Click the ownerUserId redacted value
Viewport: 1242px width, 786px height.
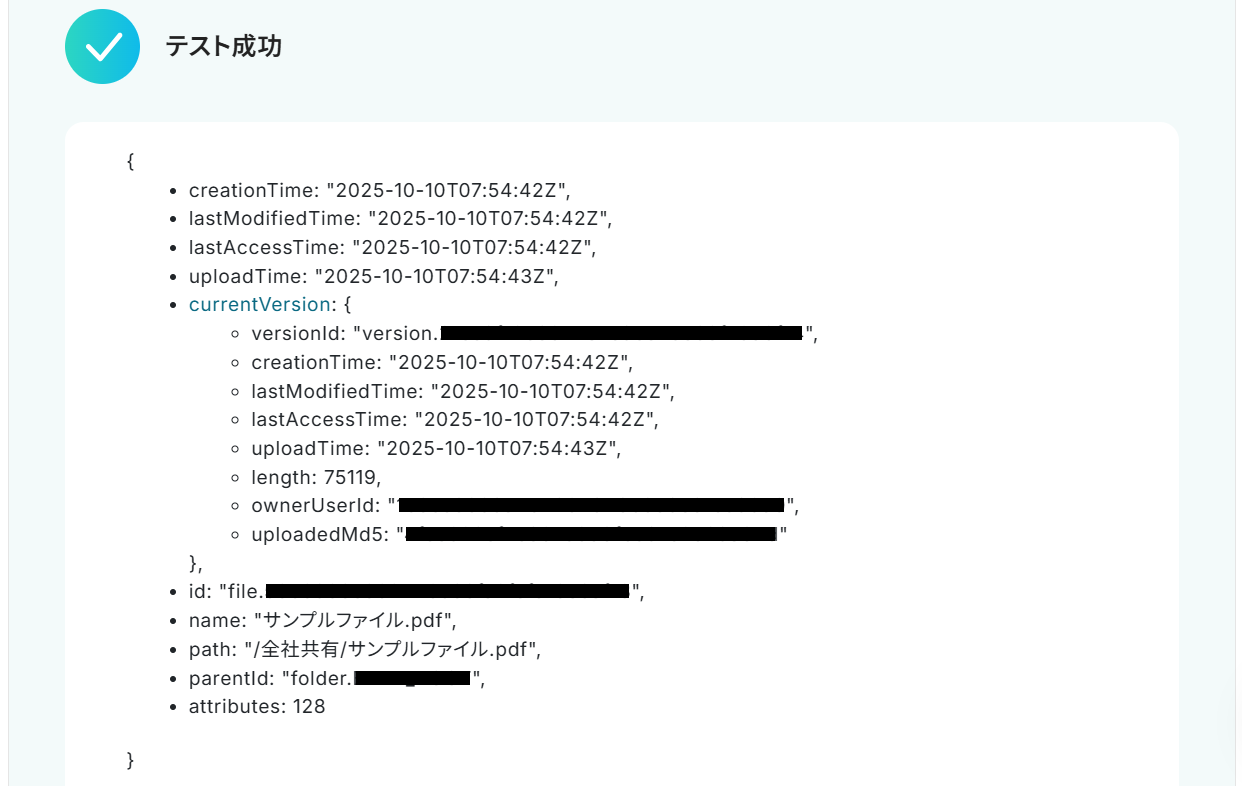(x=590, y=506)
